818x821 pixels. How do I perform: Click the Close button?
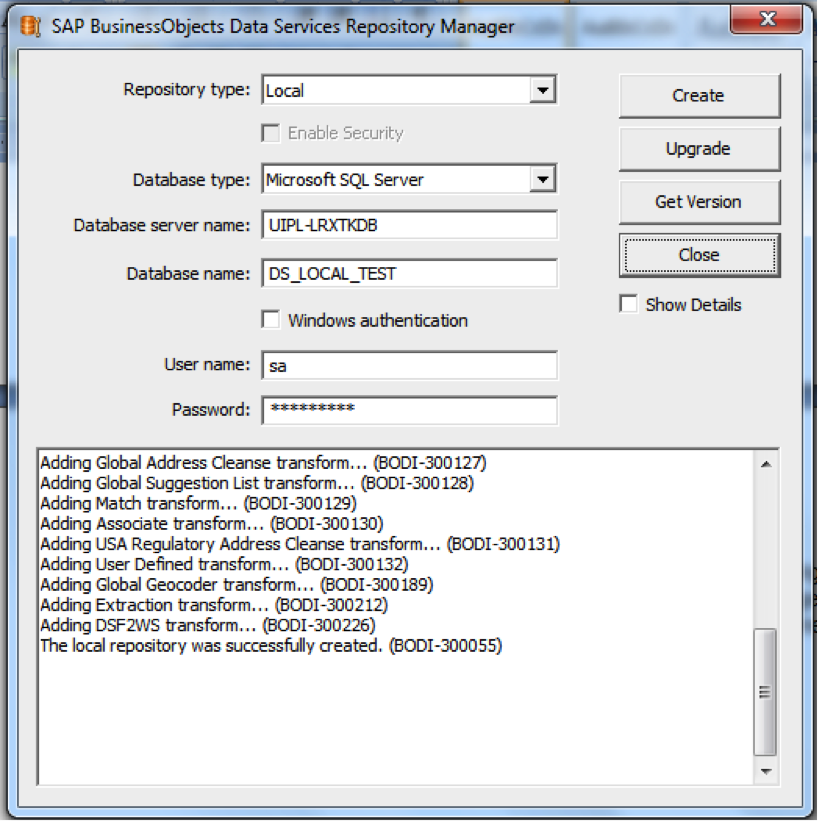pyautogui.click(x=699, y=256)
